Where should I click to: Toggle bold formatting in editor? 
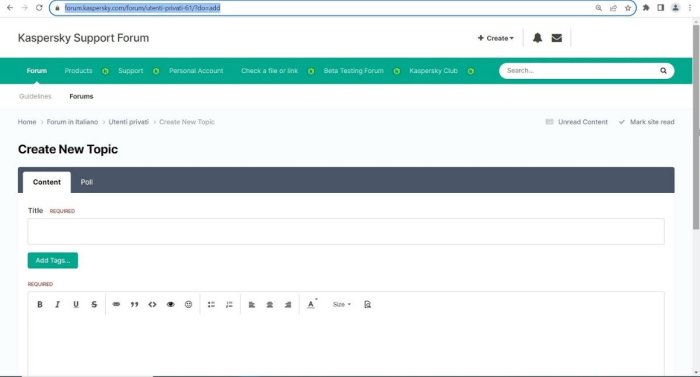point(40,304)
